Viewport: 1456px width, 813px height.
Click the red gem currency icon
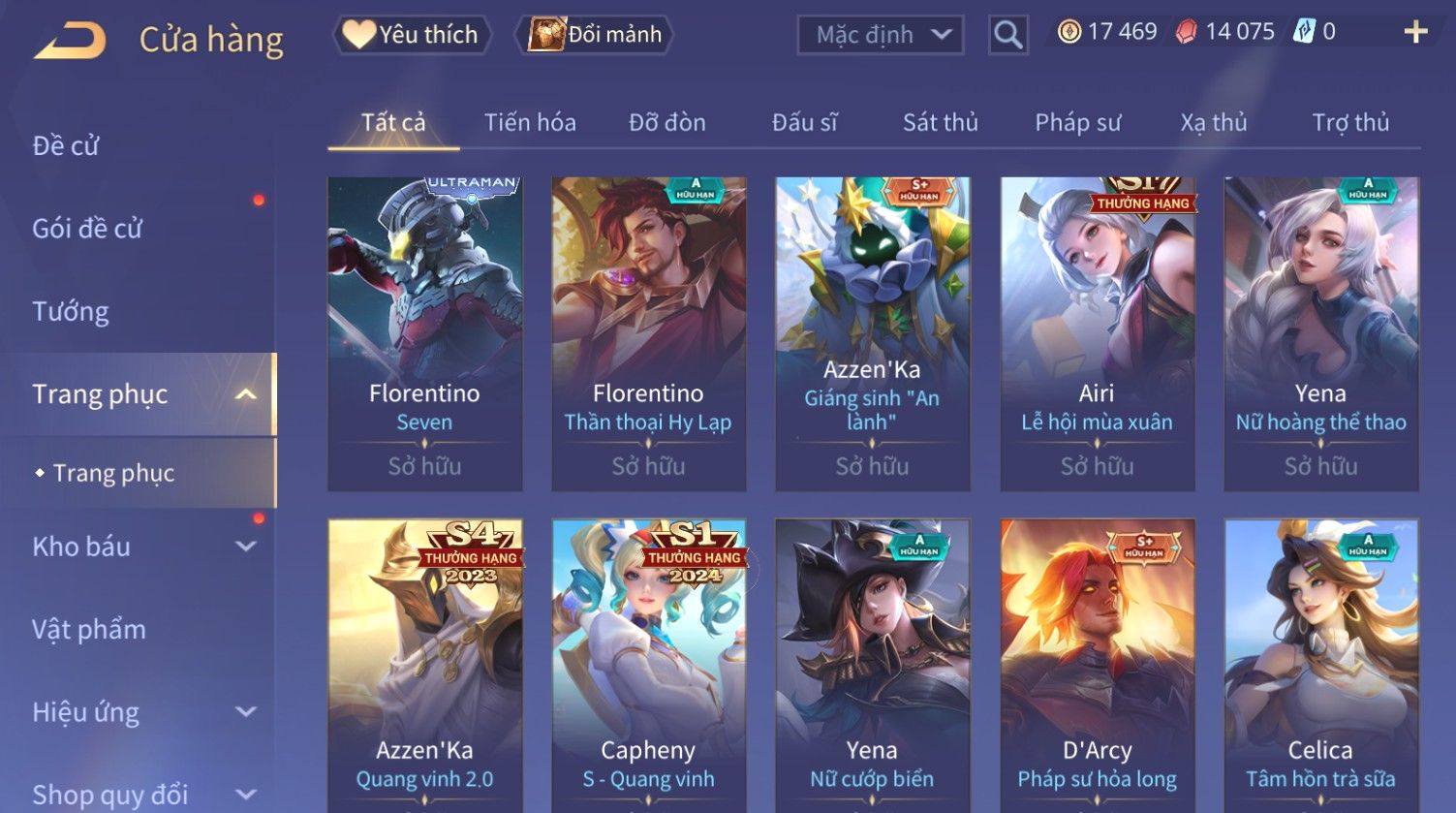coord(1186,33)
